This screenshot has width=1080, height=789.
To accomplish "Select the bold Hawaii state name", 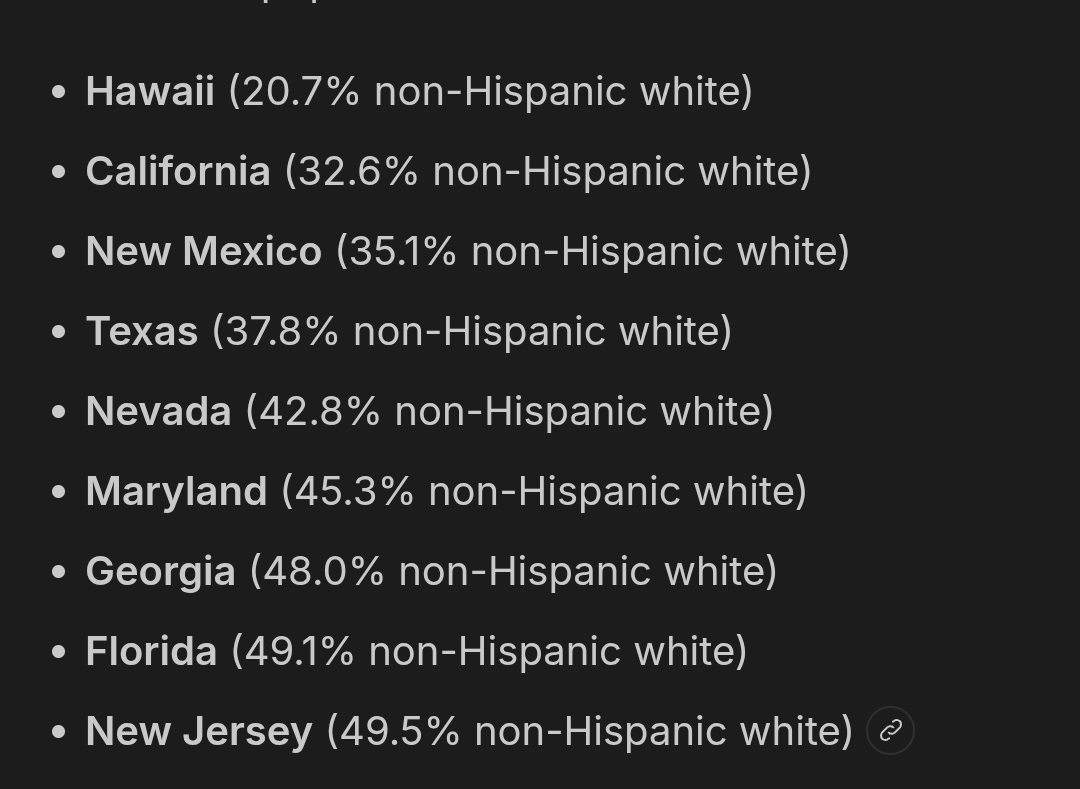I will point(150,91).
